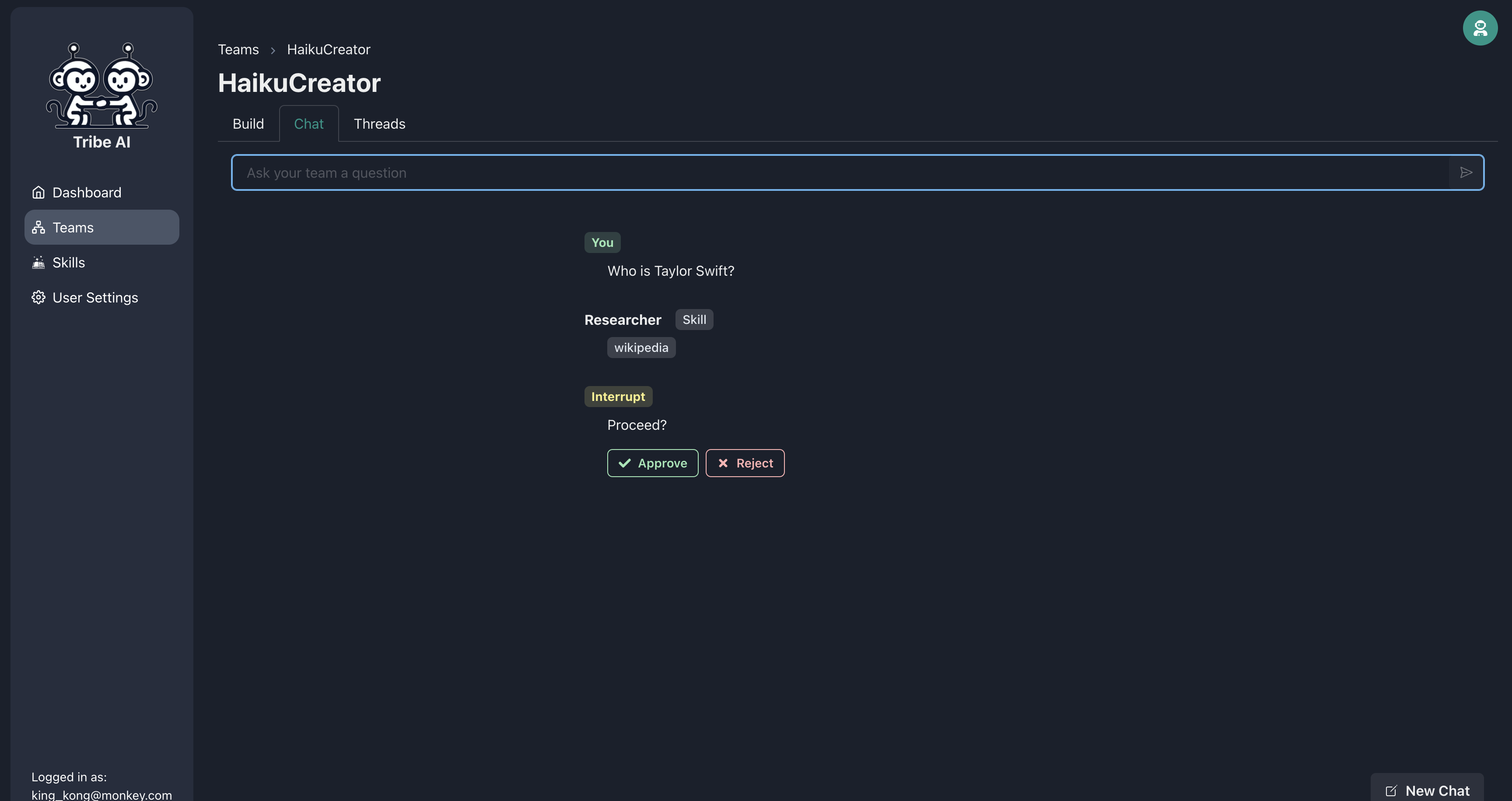This screenshot has width=1512, height=801.
Task: Click the Tribe AI monkeys logo
Action: point(101,85)
